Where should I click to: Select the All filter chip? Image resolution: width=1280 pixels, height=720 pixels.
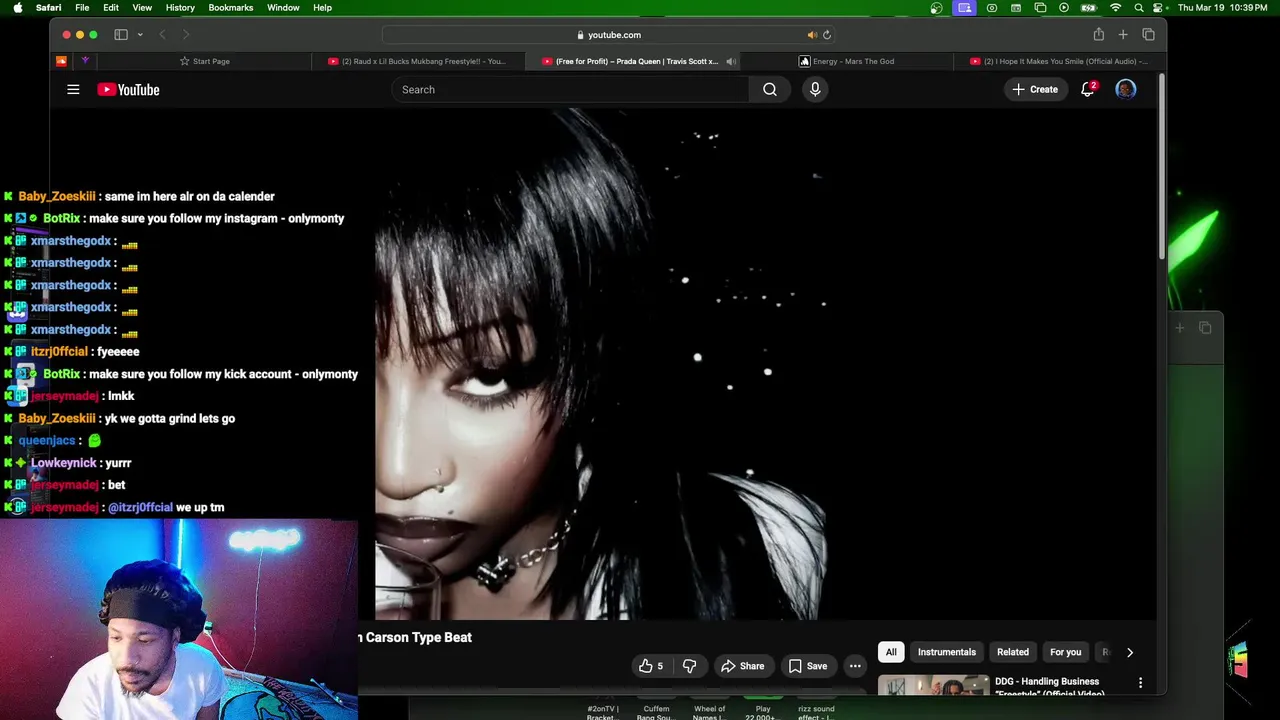[891, 652]
